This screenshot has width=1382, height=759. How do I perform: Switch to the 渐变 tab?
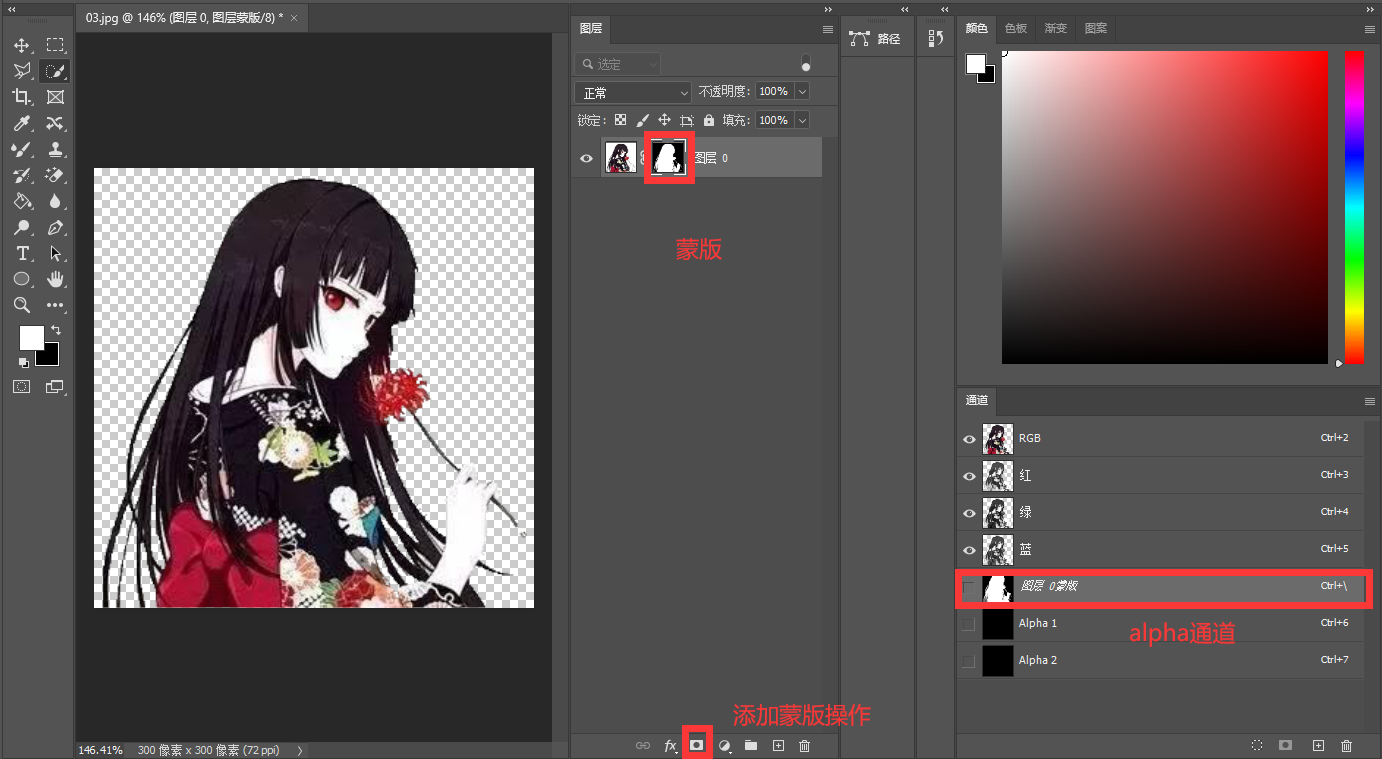pyautogui.click(x=1056, y=28)
